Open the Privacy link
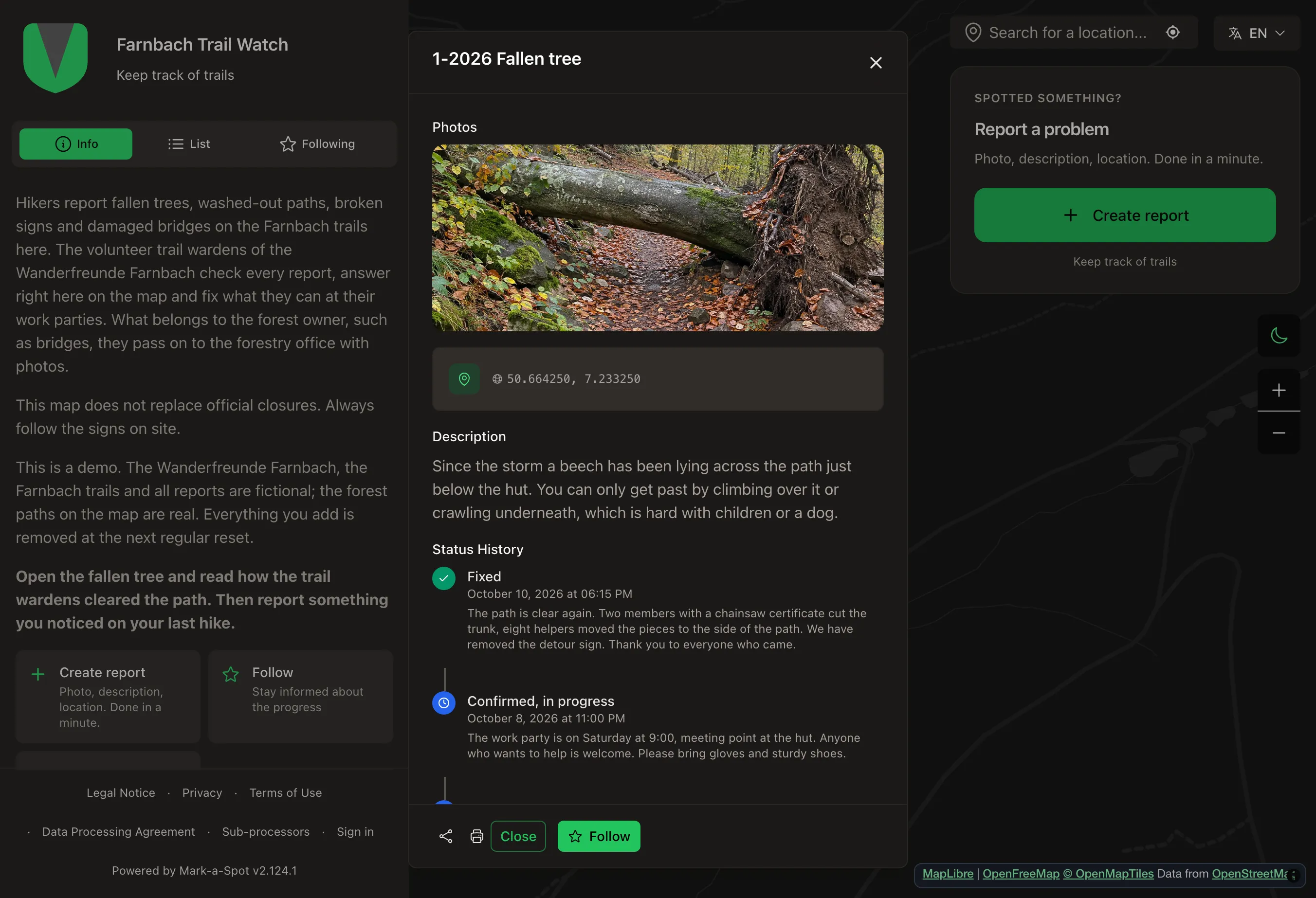 [202, 793]
